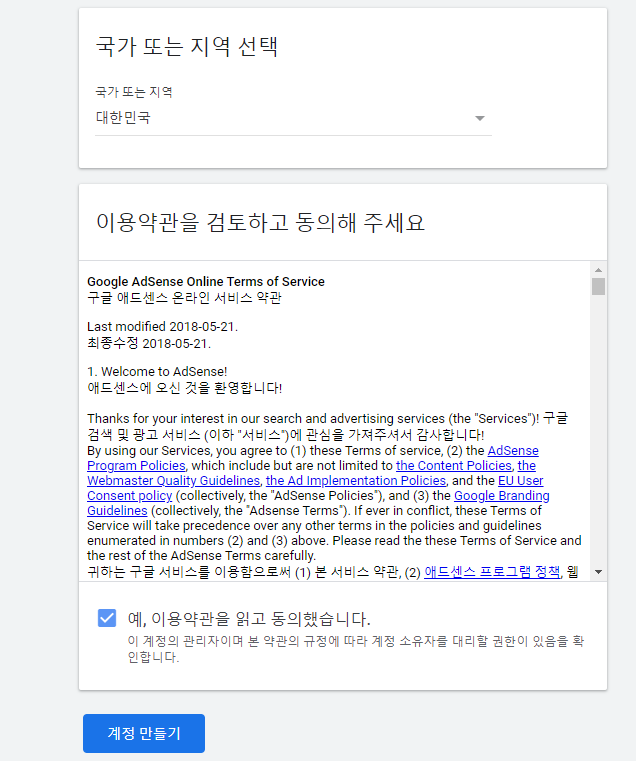Click the Google AdSense Online Terms of Service title
The width and height of the screenshot is (636, 761).
[206, 281]
